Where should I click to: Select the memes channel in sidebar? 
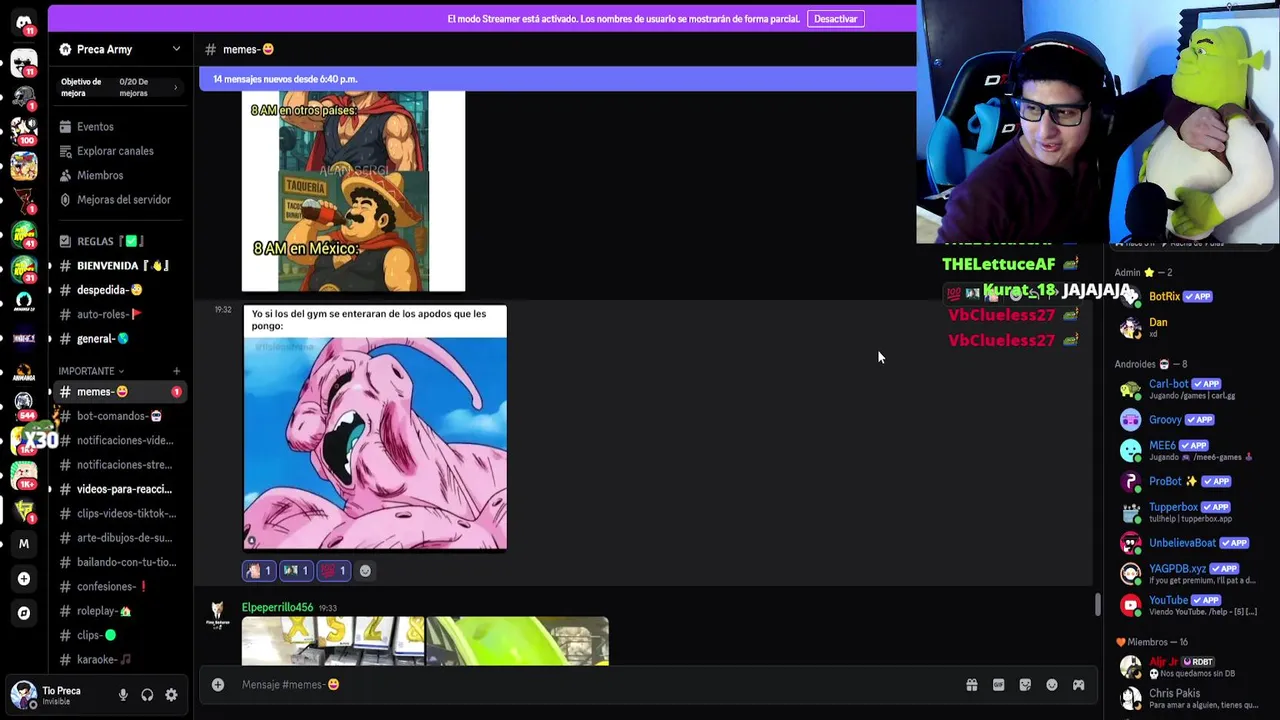120,392
